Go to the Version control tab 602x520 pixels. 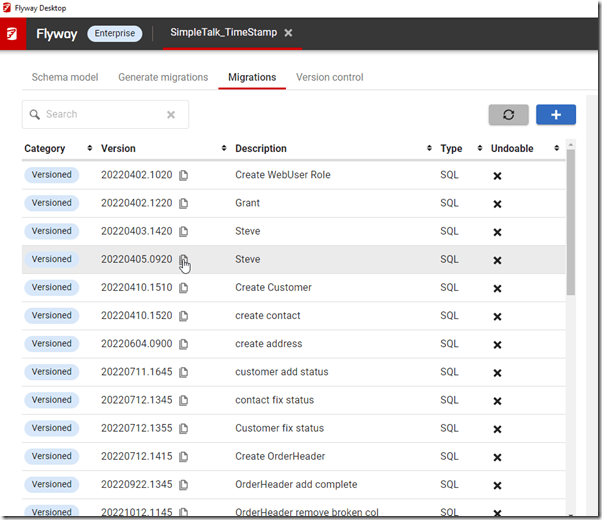pyautogui.click(x=330, y=77)
